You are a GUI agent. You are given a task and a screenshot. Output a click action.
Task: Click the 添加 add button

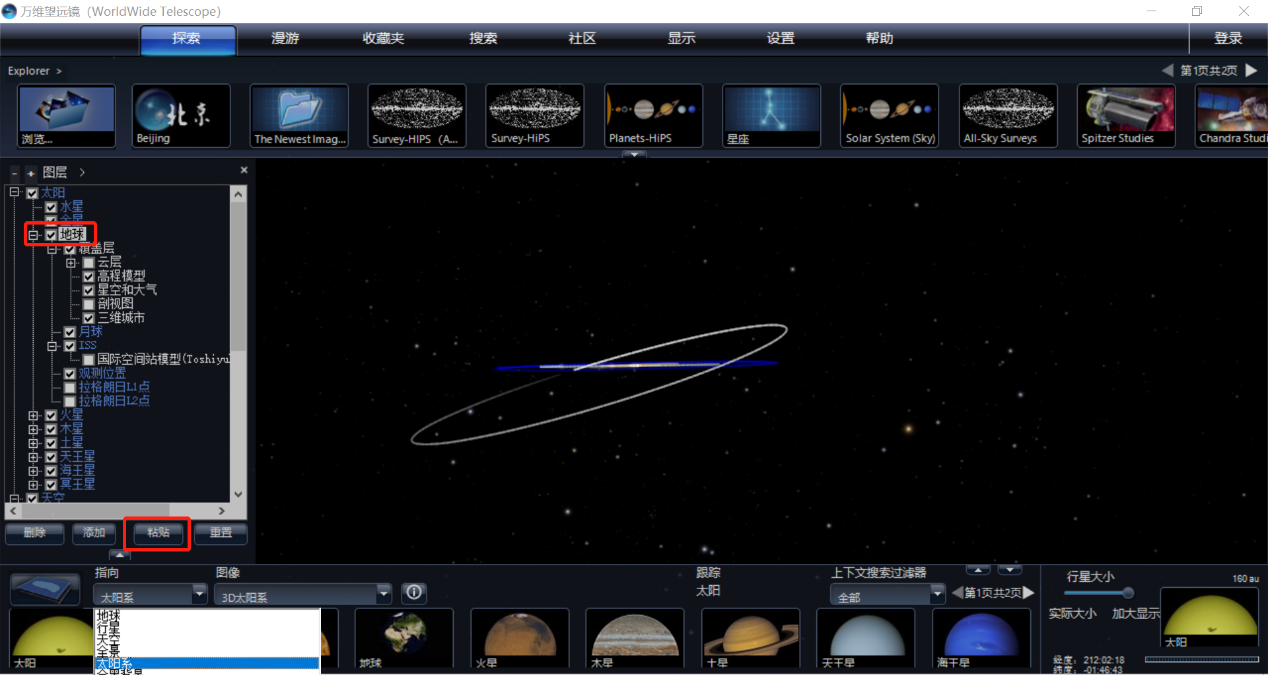click(x=95, y=533)
